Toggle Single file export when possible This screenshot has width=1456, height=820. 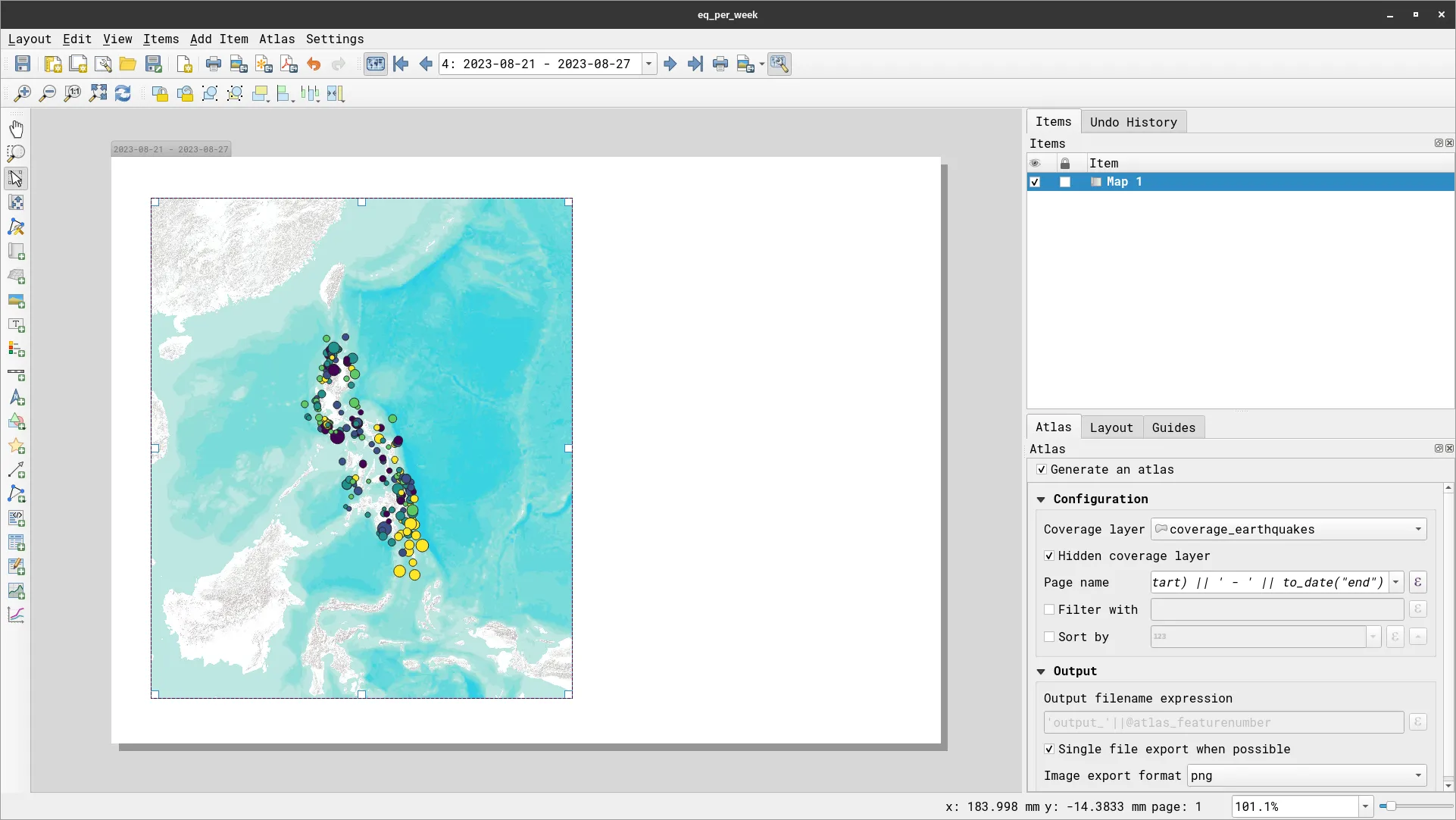pyautogui.click(x=1049, y=749)
